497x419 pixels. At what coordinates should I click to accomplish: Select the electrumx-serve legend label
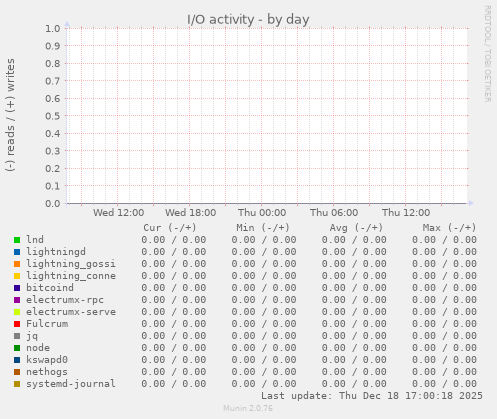coord(71,312)
